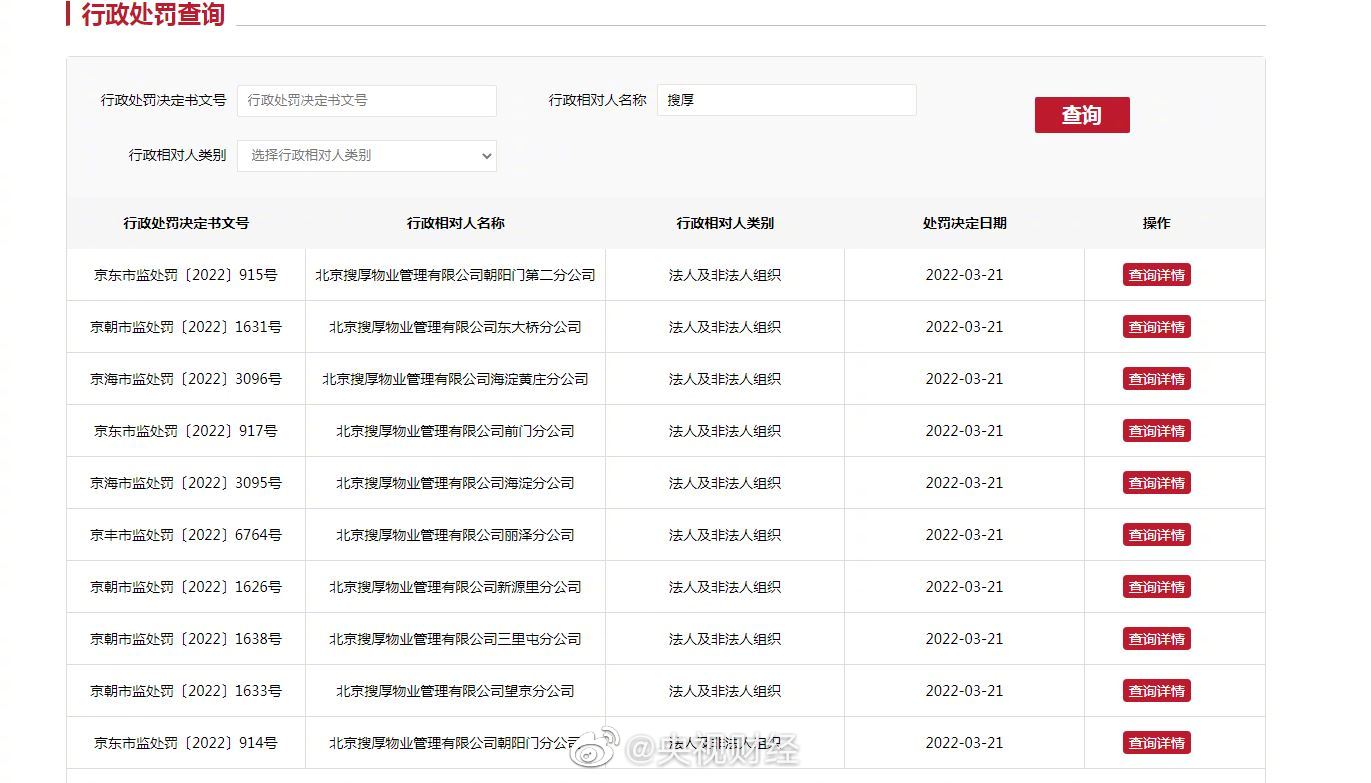This screenshot has width=1371, height=783.
Task: Select 法人及非法人组织 in 朝阳门第二分公司 row
Action: (725, 275)
